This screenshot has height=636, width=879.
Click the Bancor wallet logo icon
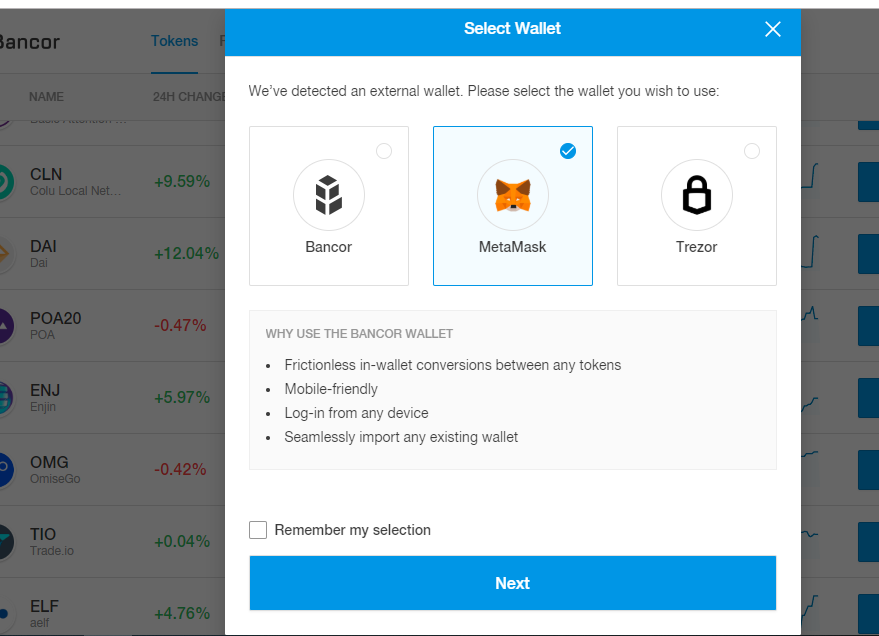(x=329, y=195)
